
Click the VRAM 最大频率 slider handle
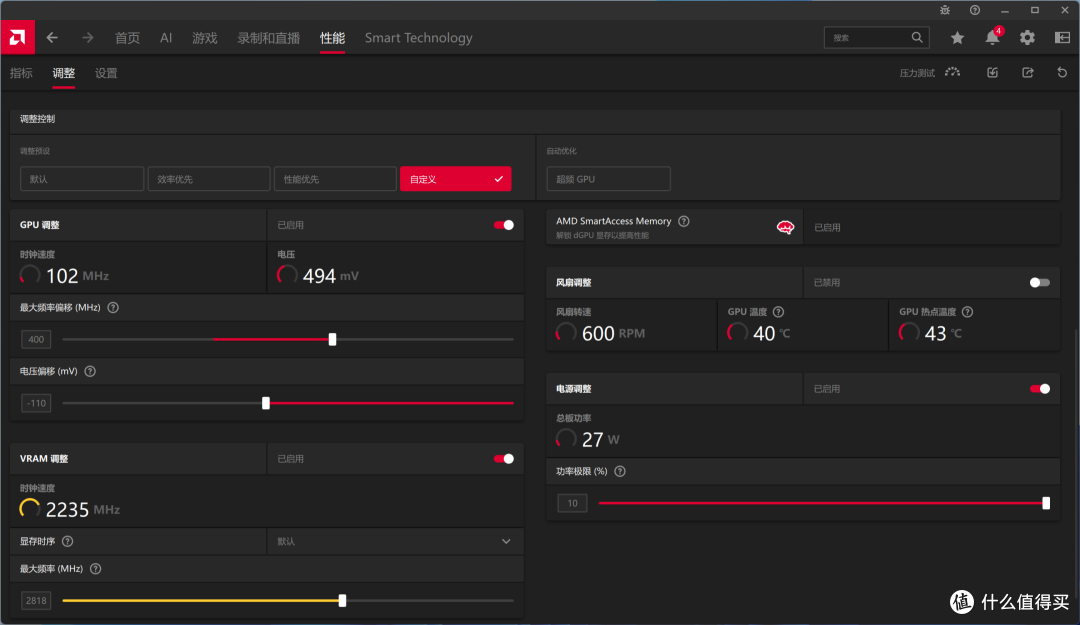click(342, 600)
